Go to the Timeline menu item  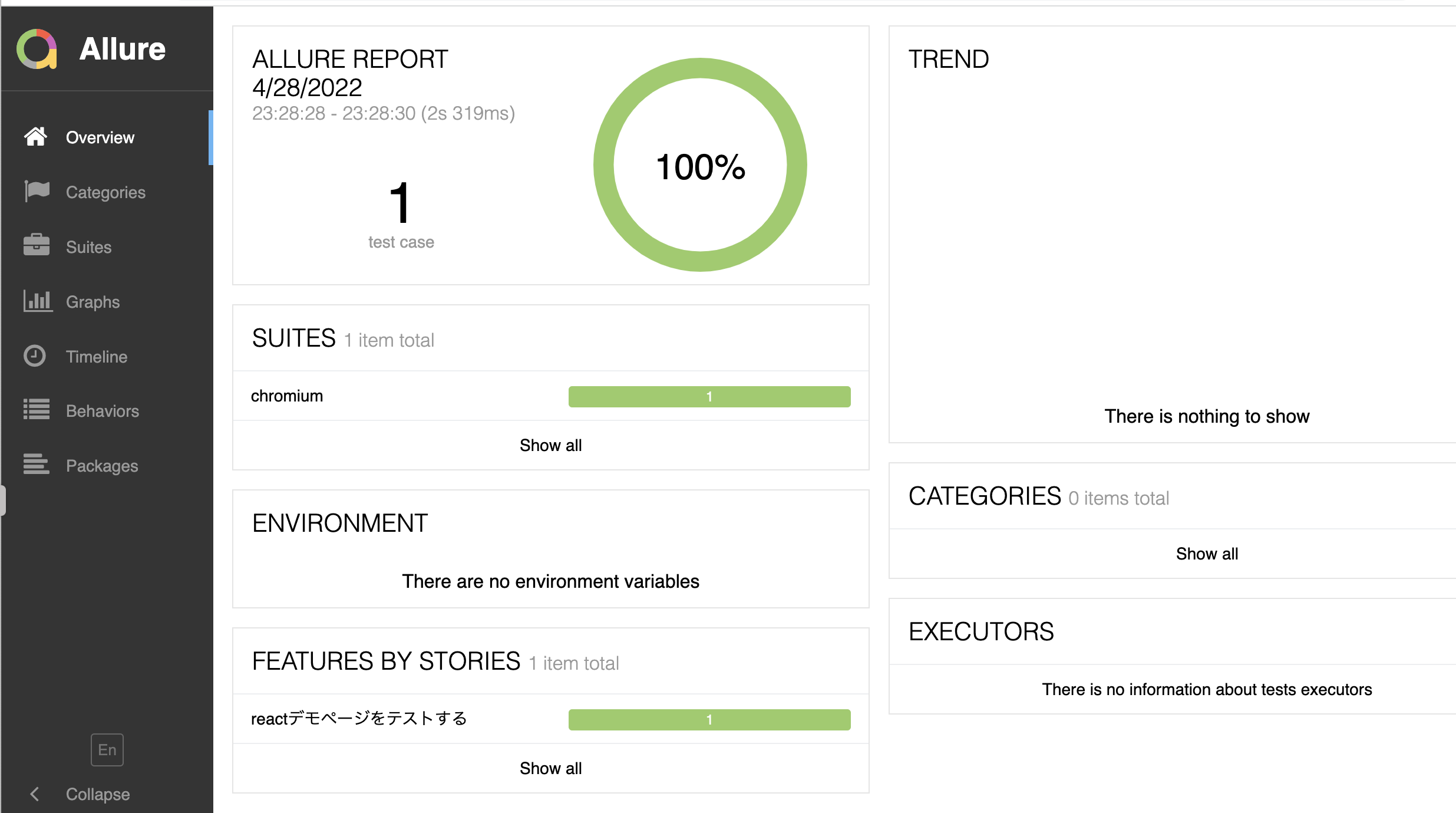point(97,357)
